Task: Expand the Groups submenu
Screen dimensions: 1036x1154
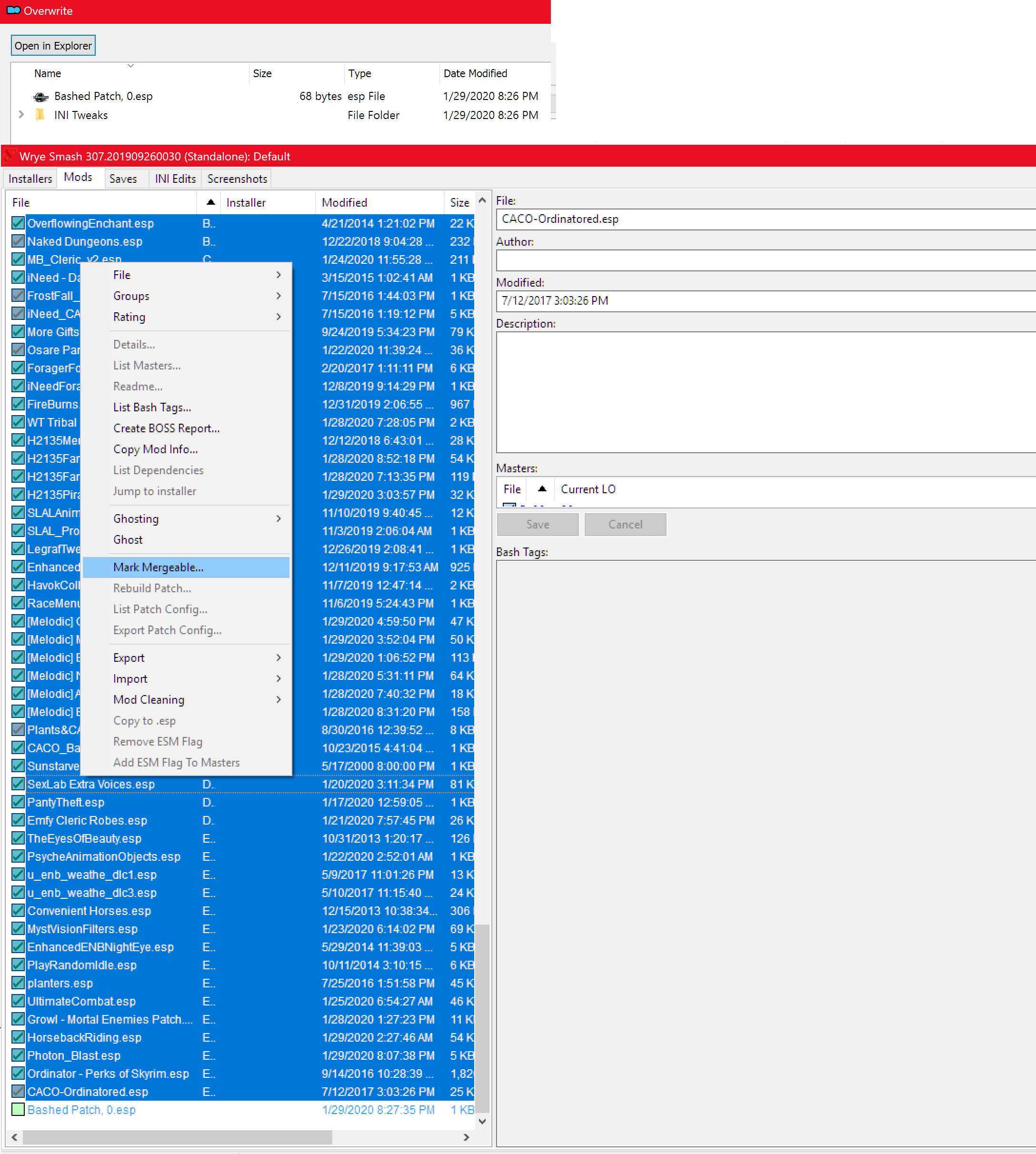Action: (x=186, y=296)
